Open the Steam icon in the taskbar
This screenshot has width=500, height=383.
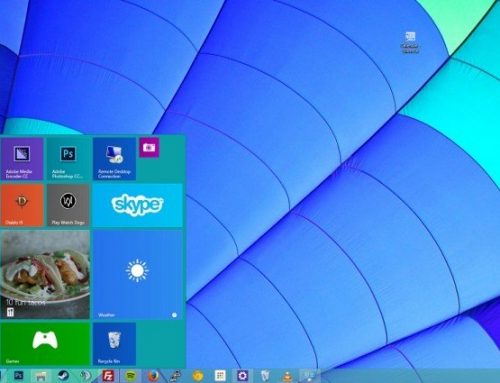63,376
